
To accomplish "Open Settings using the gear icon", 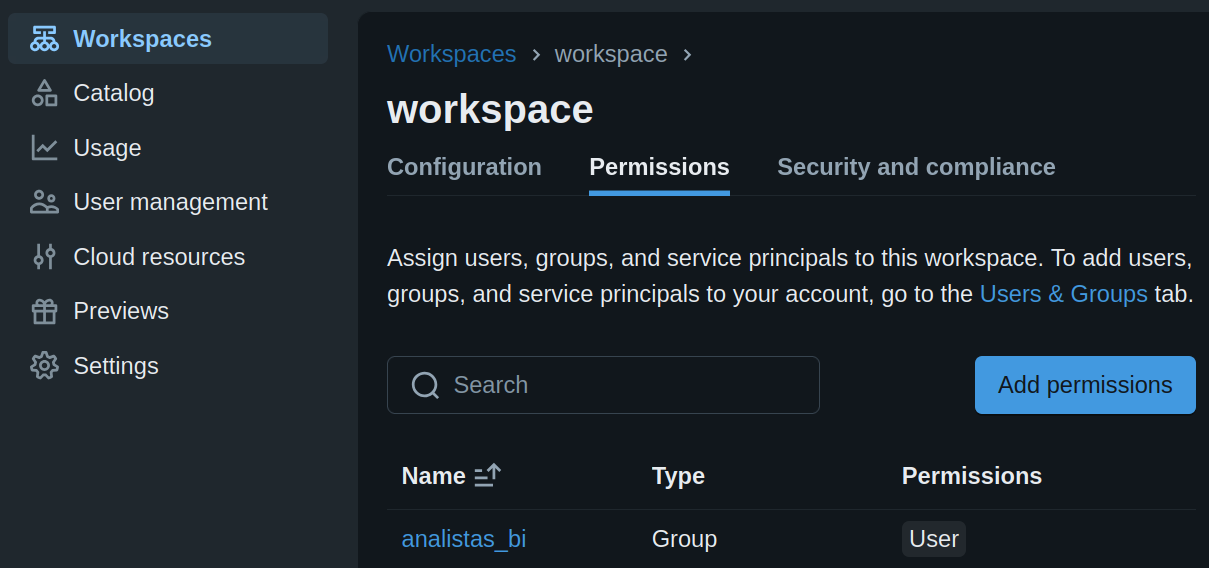I will tap(44, 366).
